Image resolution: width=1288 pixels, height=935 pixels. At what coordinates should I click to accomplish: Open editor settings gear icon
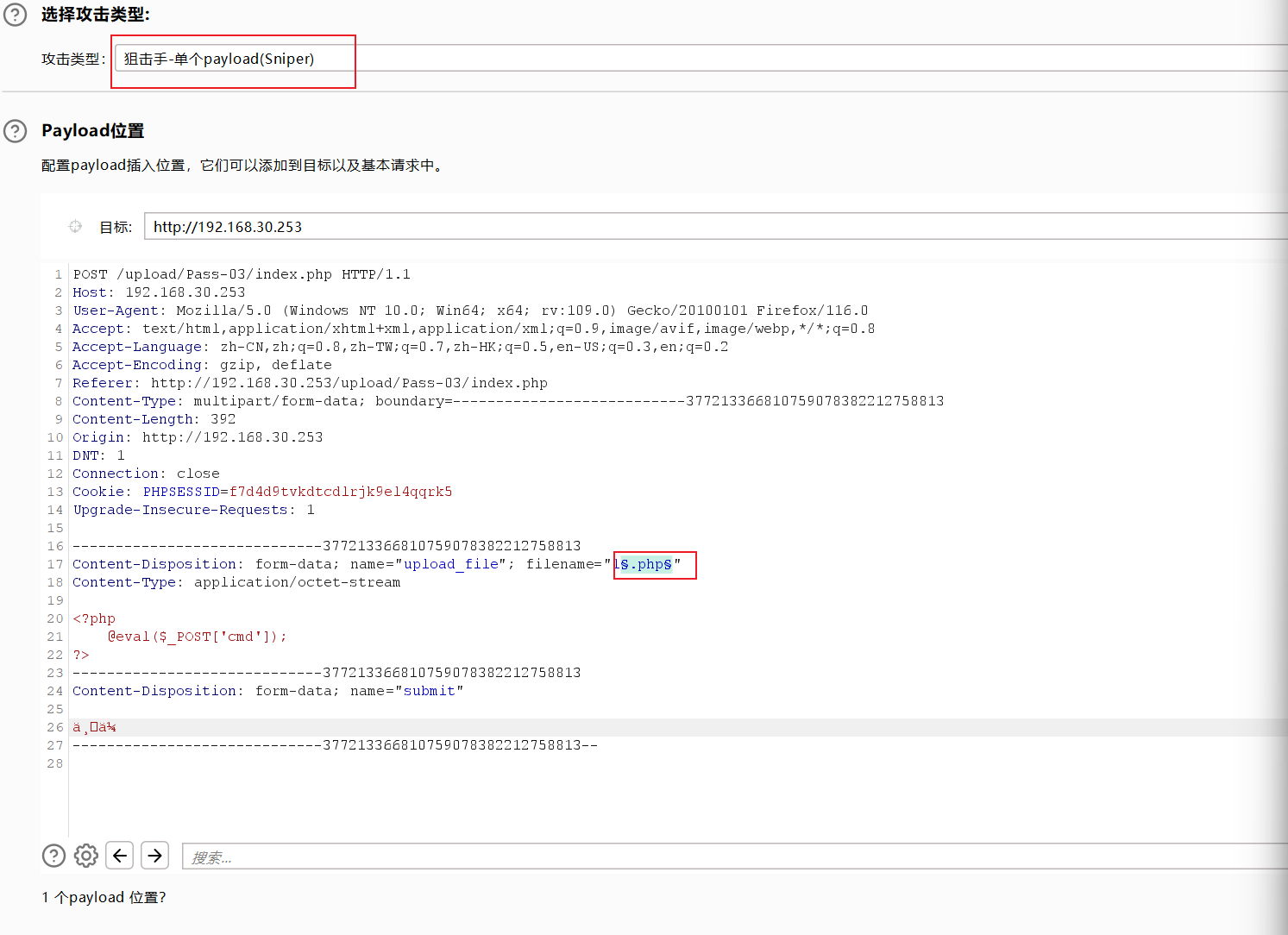click(x=86, y=856)
